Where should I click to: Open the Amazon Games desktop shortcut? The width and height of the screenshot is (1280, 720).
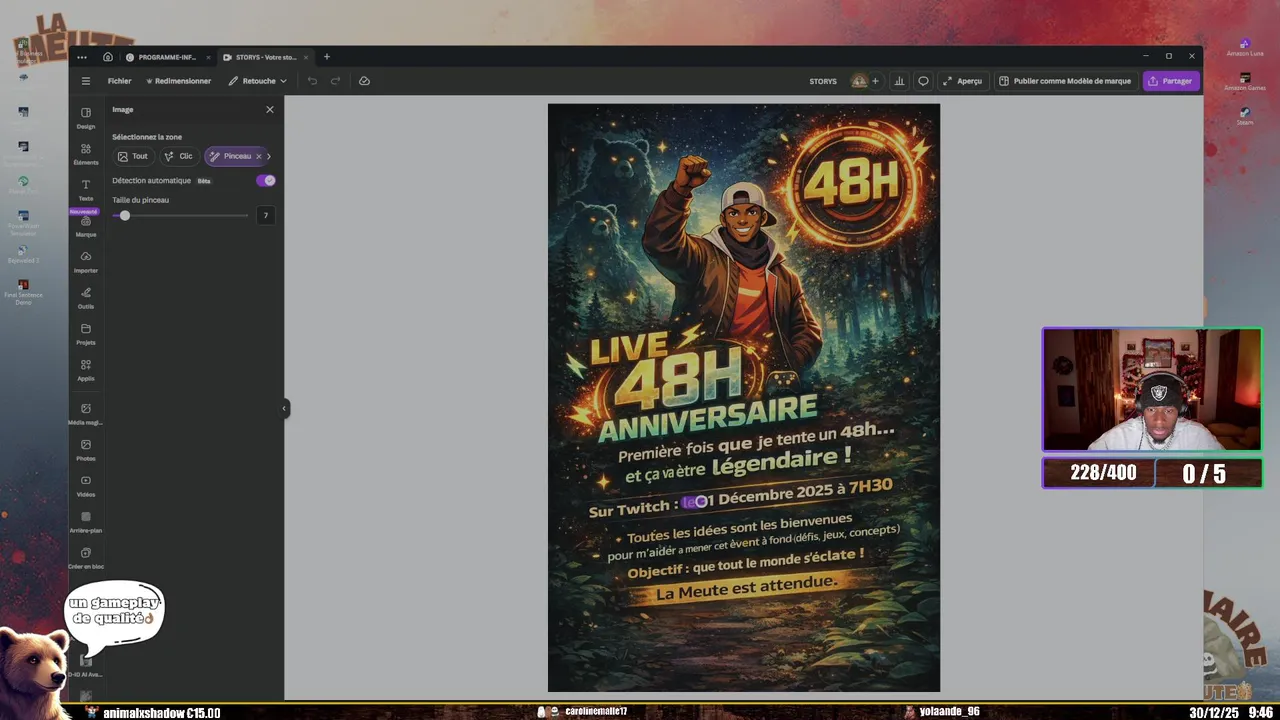[x=1244, y=81]
